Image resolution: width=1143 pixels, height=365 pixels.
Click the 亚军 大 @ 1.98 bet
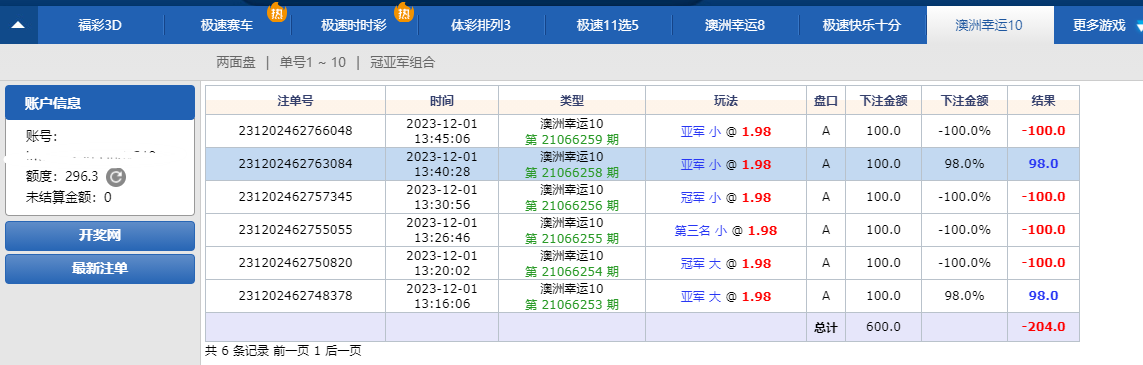pos(726,296)
